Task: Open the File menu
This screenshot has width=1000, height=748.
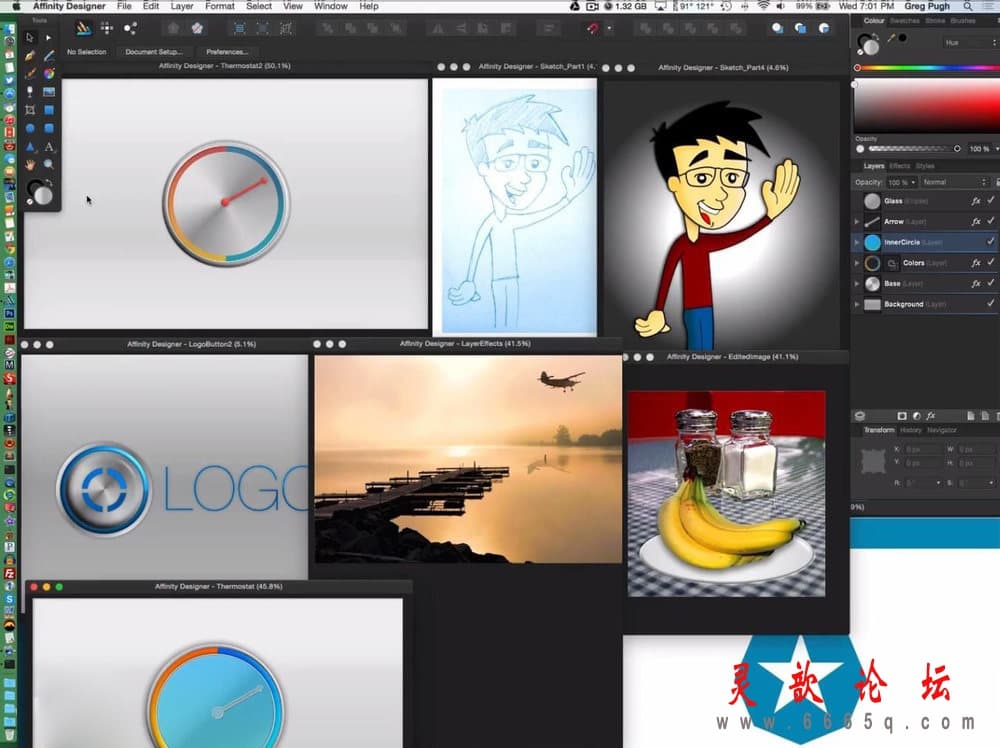Action: (x=124, y=6)
